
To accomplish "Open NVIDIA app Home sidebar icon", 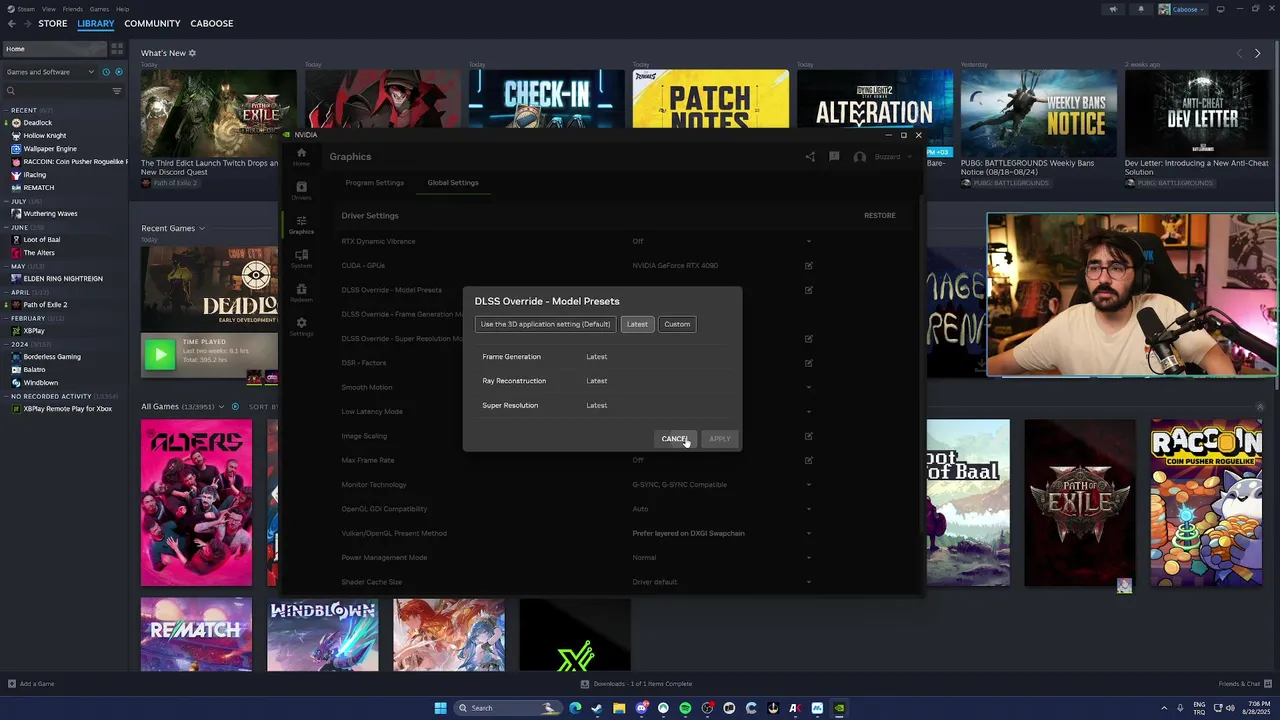I will point(301,156).
